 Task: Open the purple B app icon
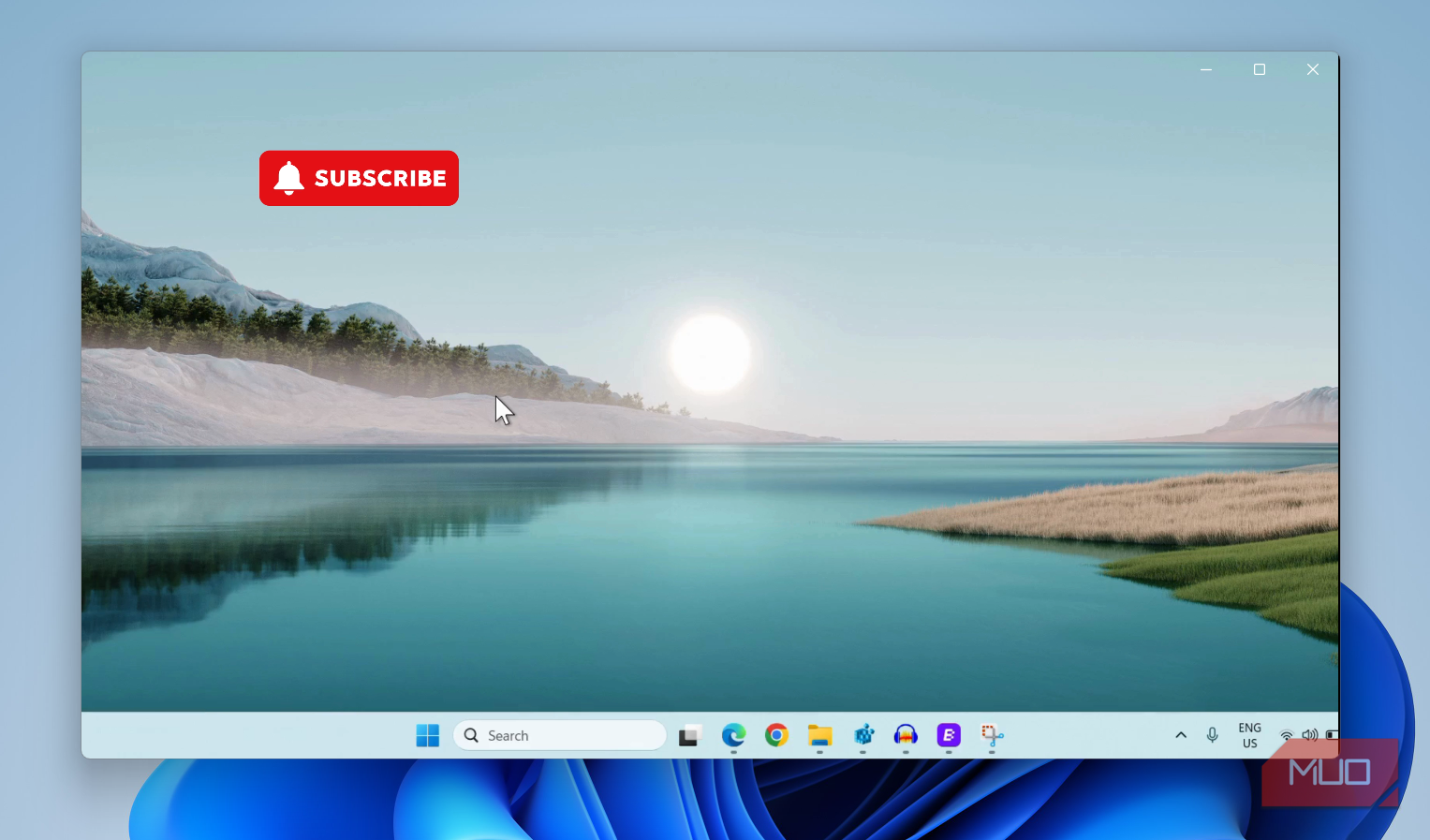point(949,736)
